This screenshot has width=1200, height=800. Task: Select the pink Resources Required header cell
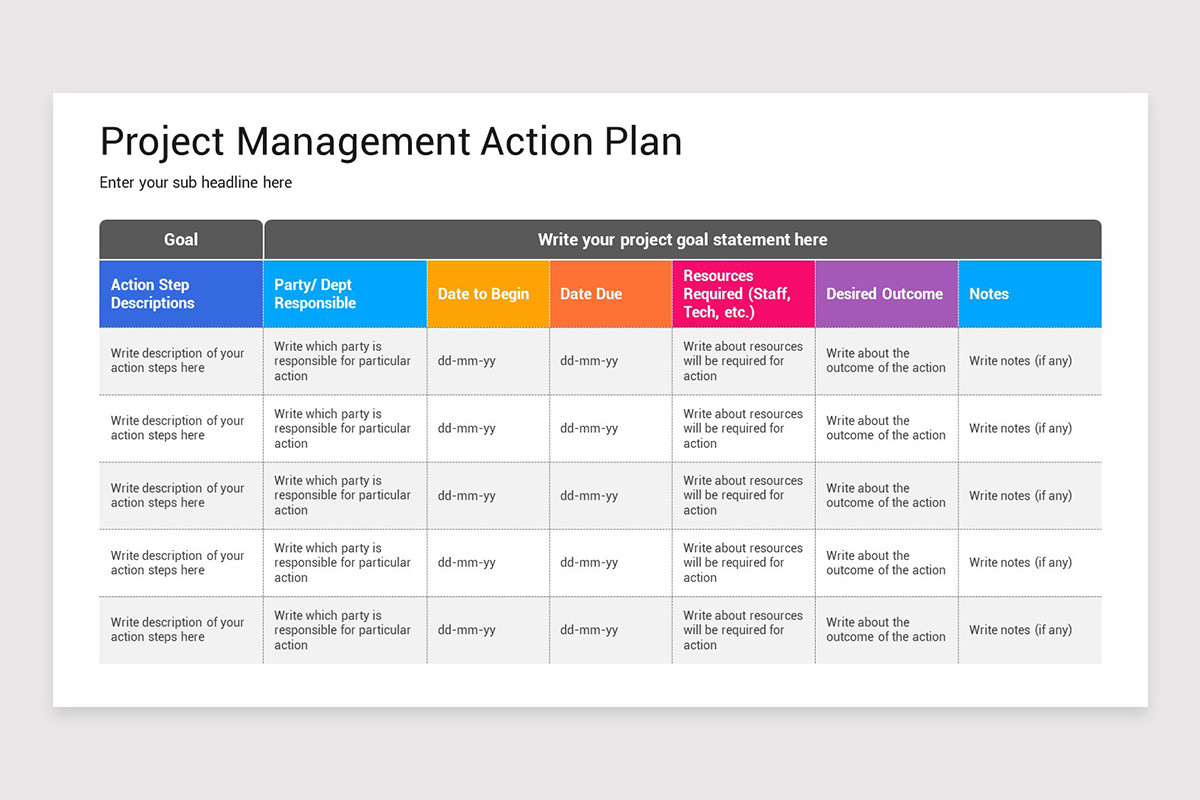744,294
